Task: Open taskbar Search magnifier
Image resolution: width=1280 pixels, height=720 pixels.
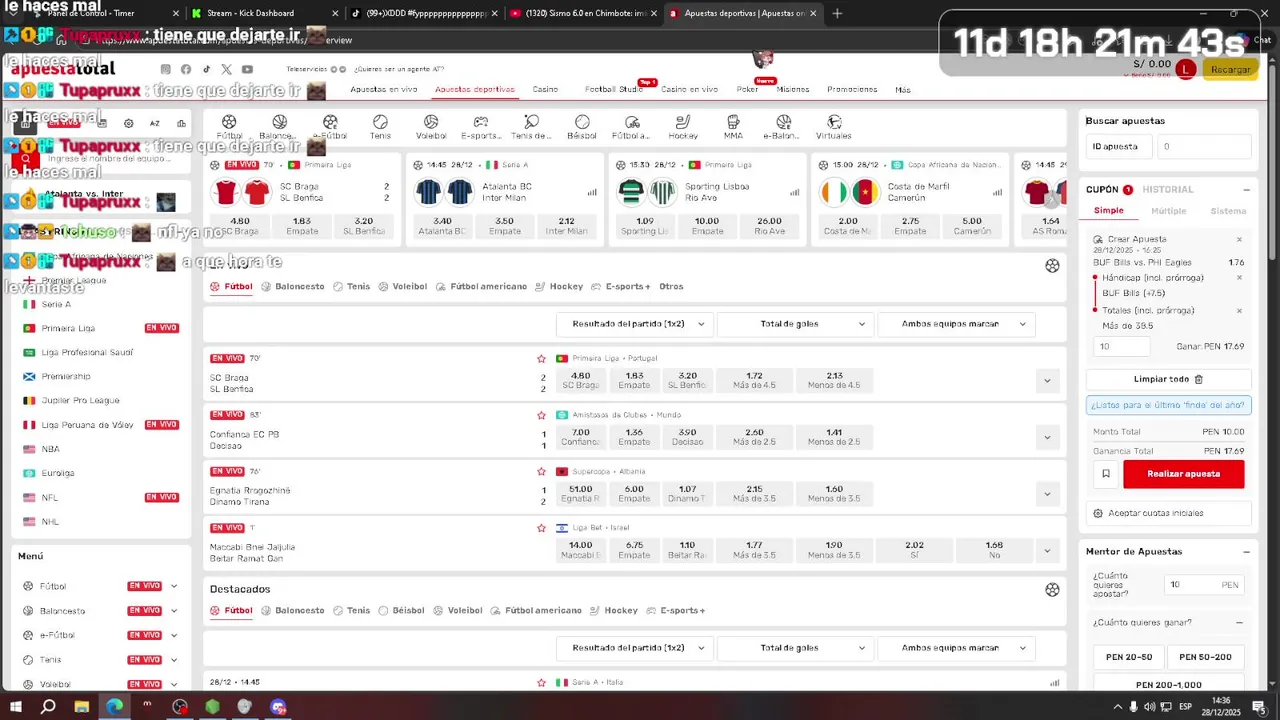Action: 48,706
